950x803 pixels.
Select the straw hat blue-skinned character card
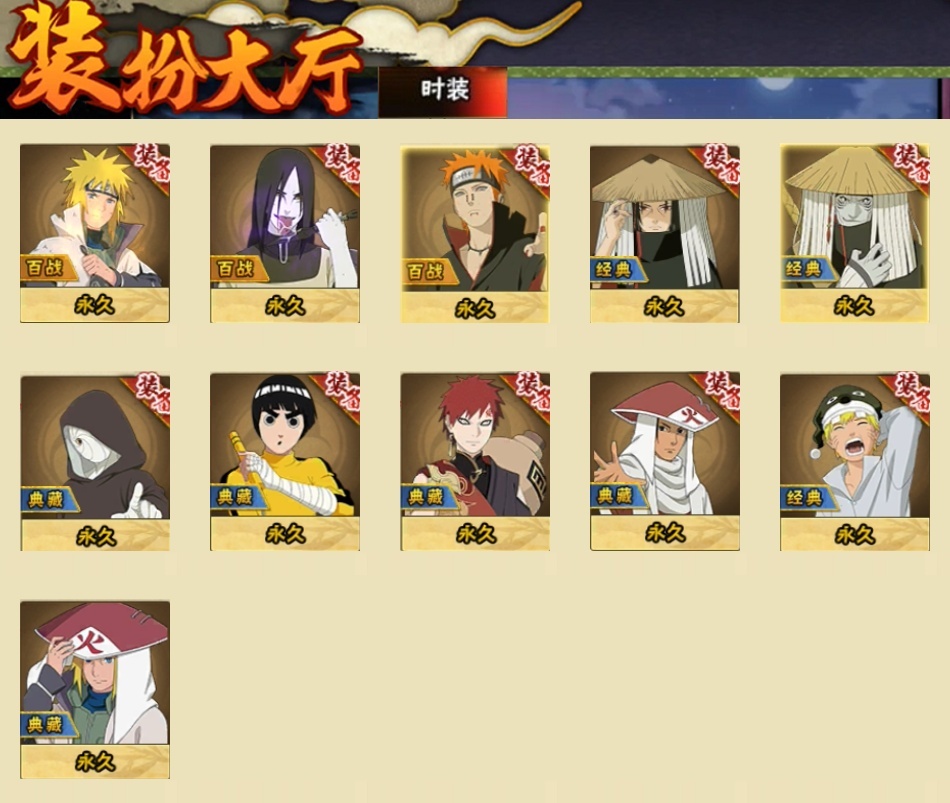click(854, 233)
